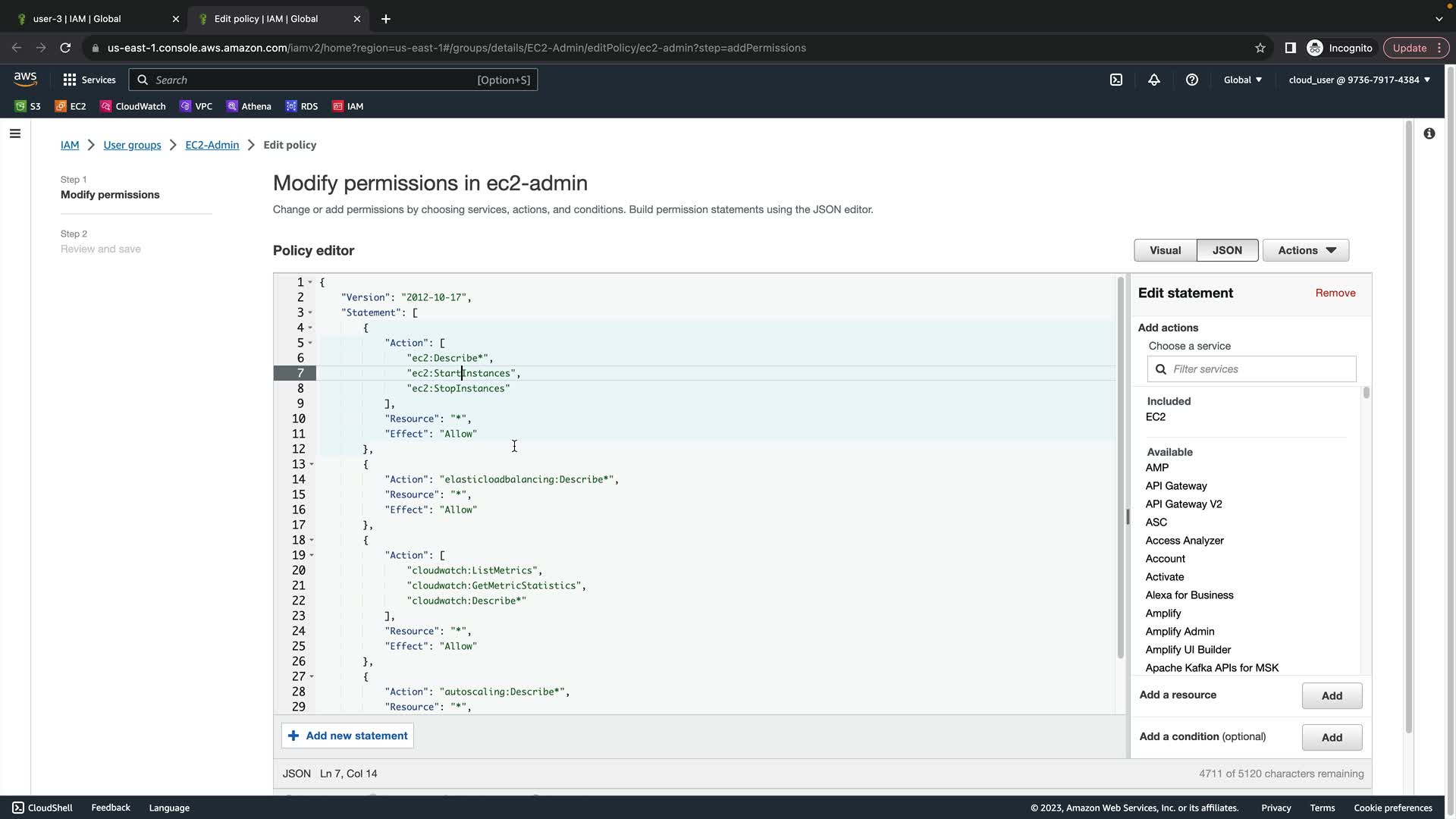This screenshot has height=819, width=1456.
Task: Open the hamburger side navigation menu
Action: click(15, 133)
